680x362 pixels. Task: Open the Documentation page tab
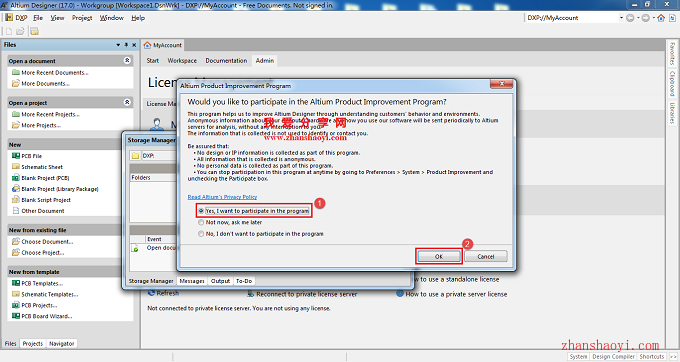pos(226,61)
